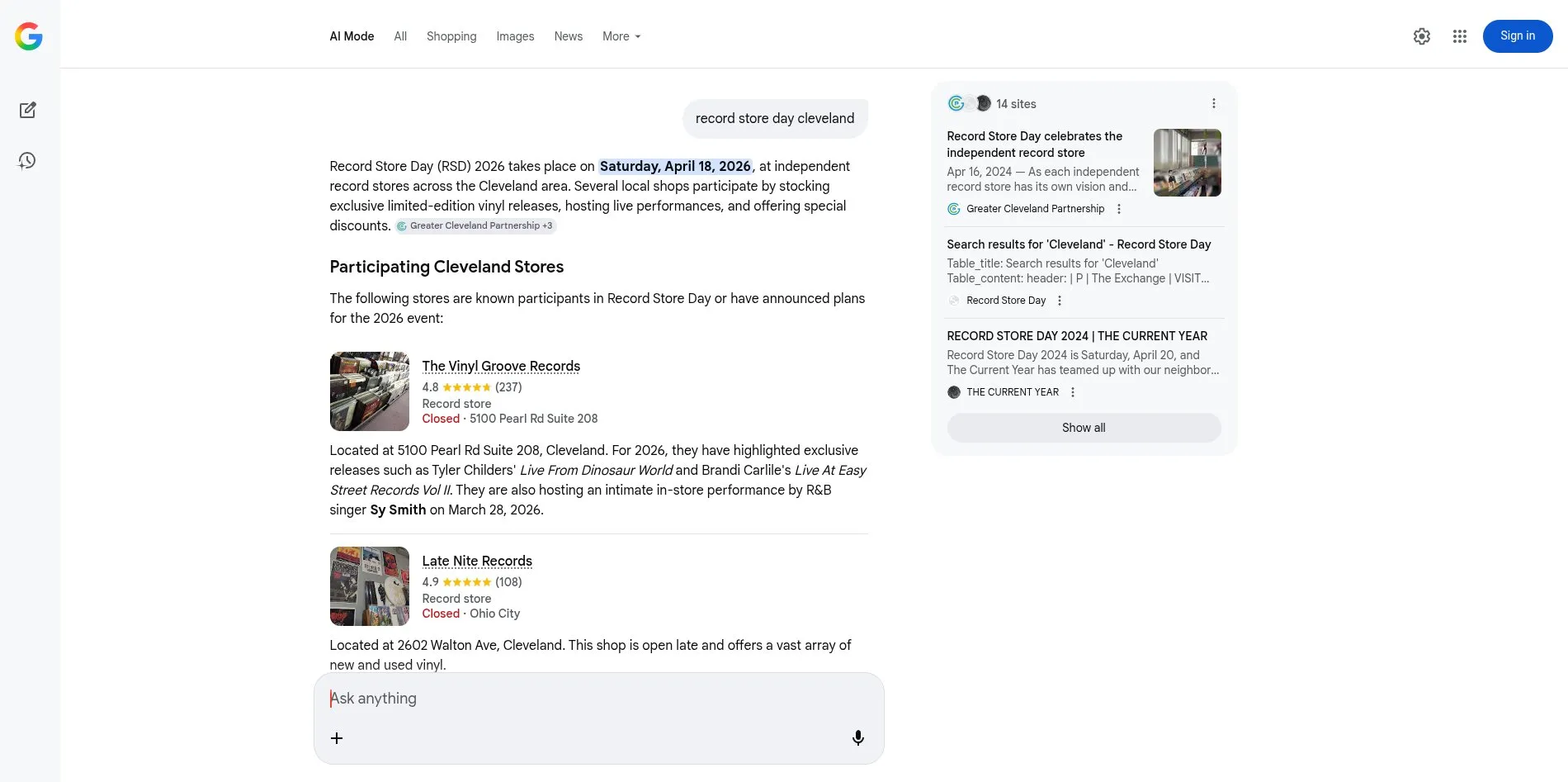Open options for THE CURRENT YEAR source
1568x782 pixels.
[1072, 392]
